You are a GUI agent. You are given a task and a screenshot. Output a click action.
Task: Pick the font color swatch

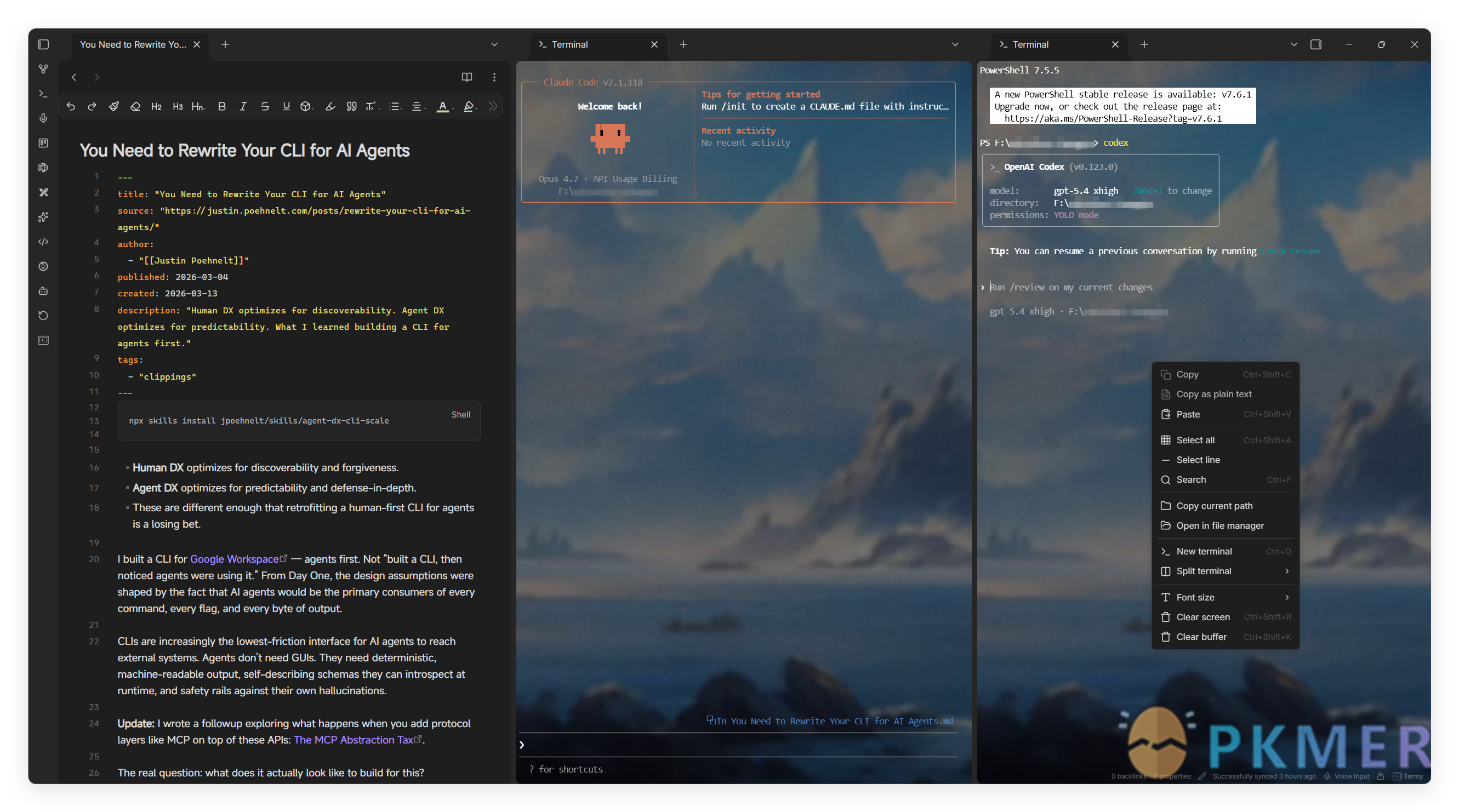443,106
